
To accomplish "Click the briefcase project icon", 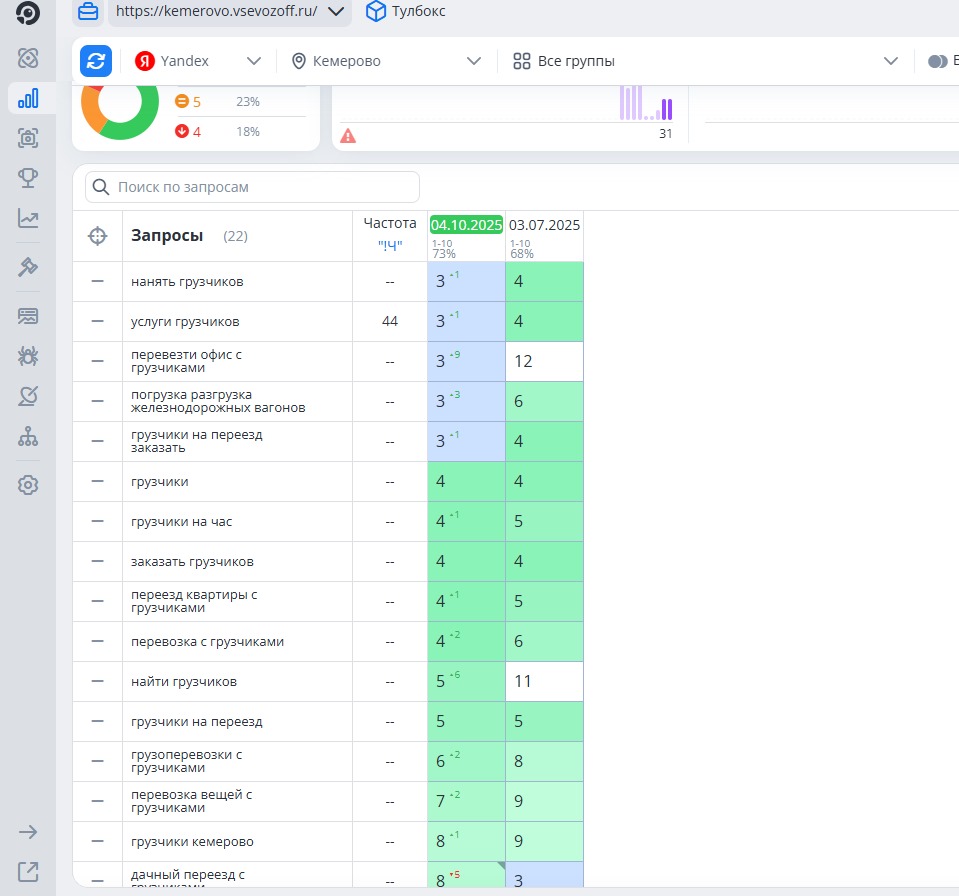I will tap(87, 11).
